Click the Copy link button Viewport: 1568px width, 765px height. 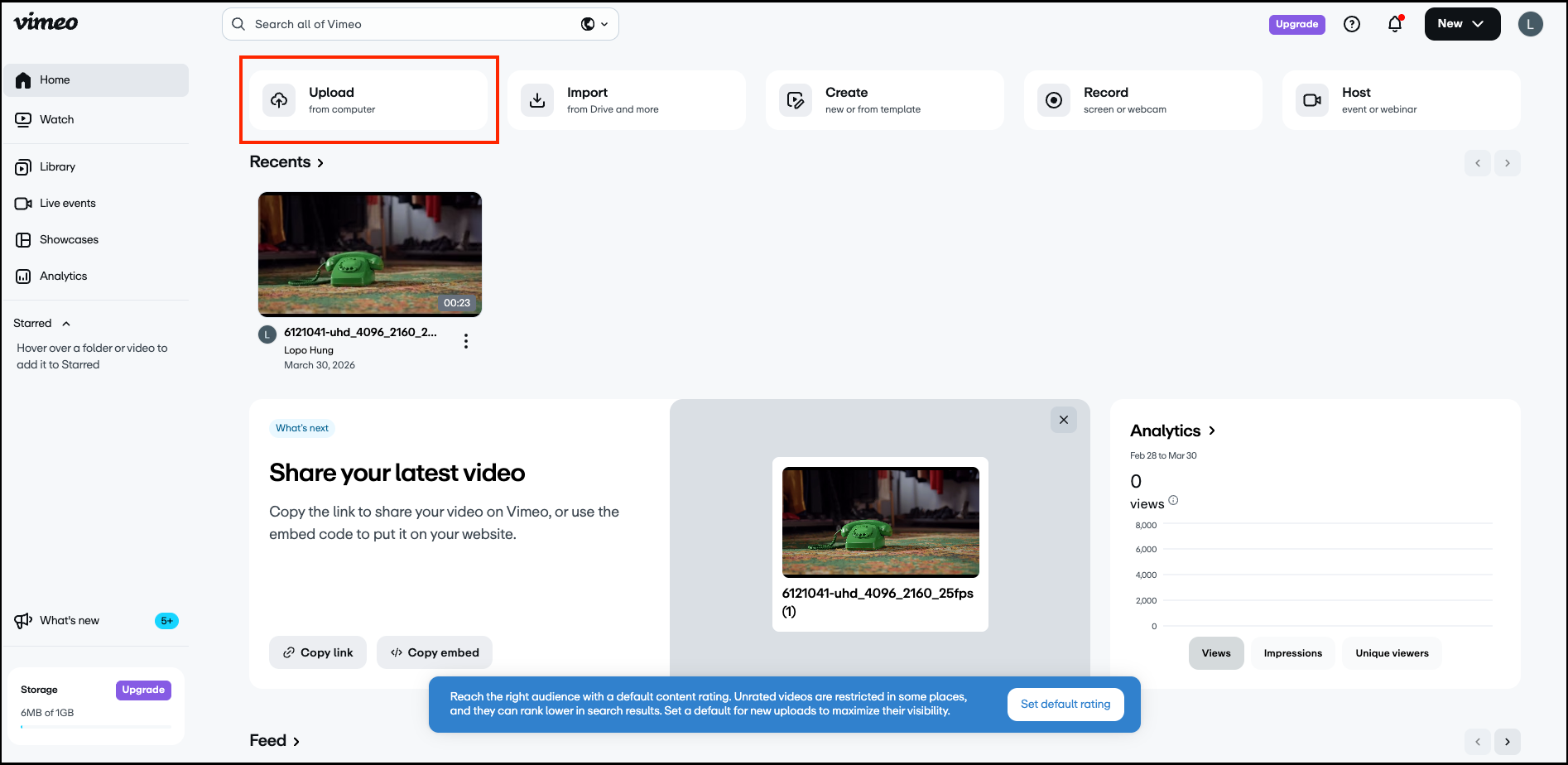point(318,652)
